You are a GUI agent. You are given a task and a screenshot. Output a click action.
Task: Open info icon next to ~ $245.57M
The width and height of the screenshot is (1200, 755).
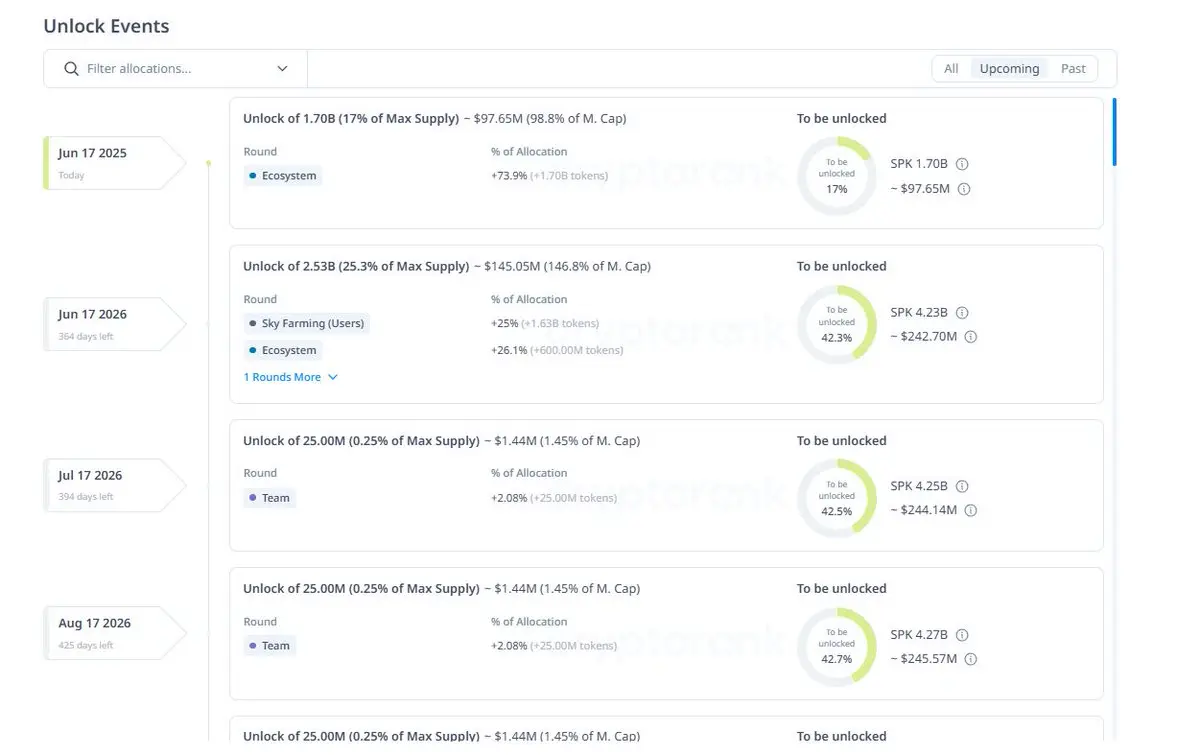click(970, 659)
